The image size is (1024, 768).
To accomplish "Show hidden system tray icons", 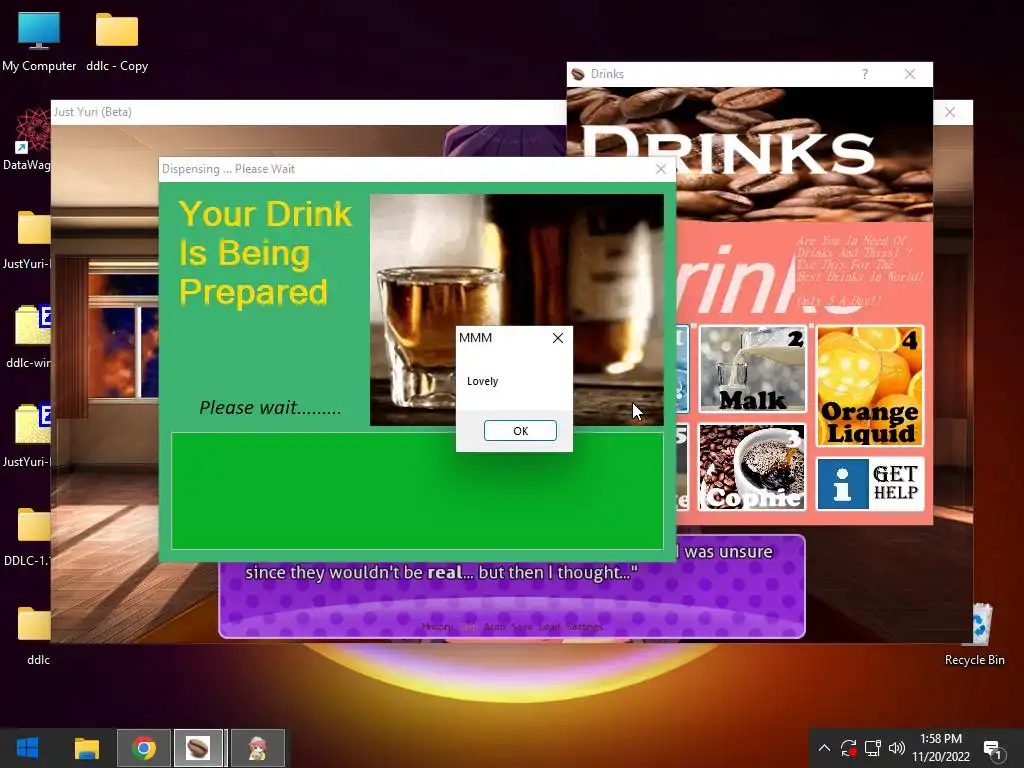I will coord(824,748).
